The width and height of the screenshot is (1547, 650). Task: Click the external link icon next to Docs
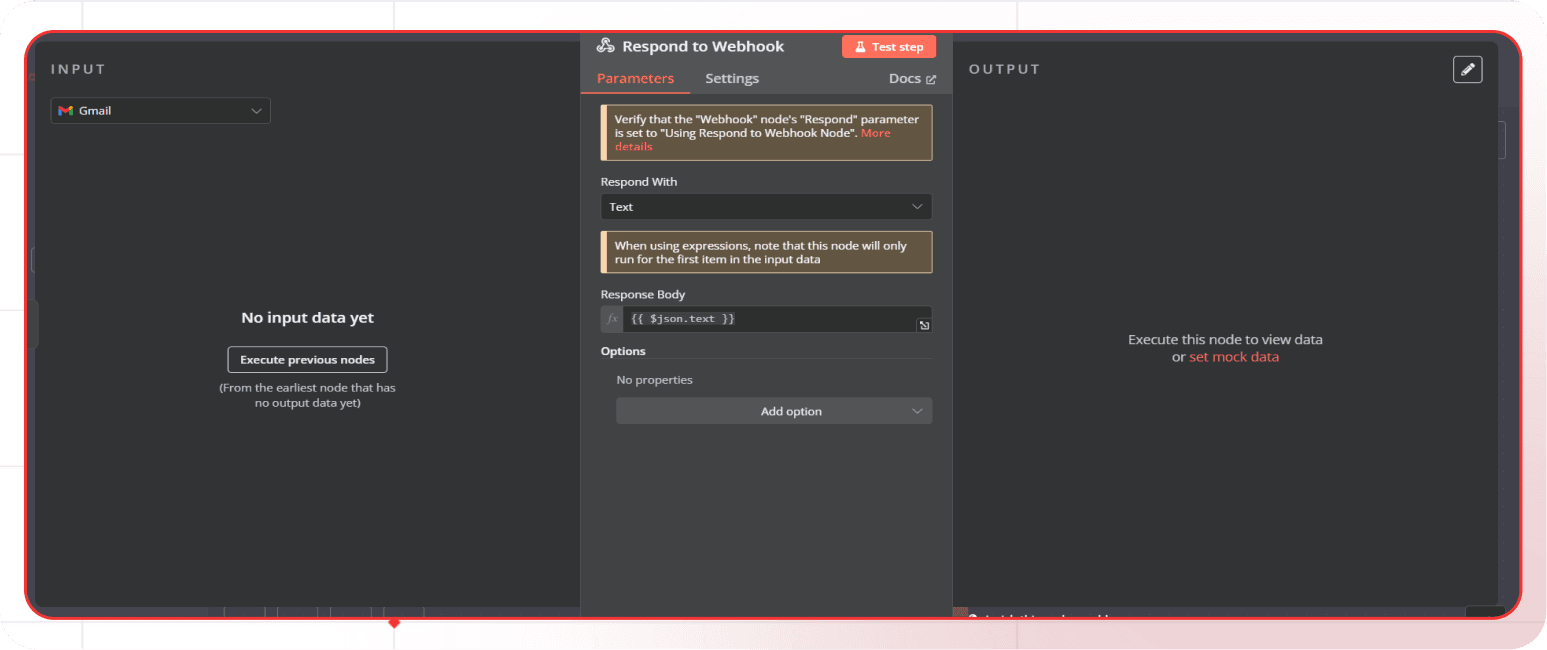932,78
